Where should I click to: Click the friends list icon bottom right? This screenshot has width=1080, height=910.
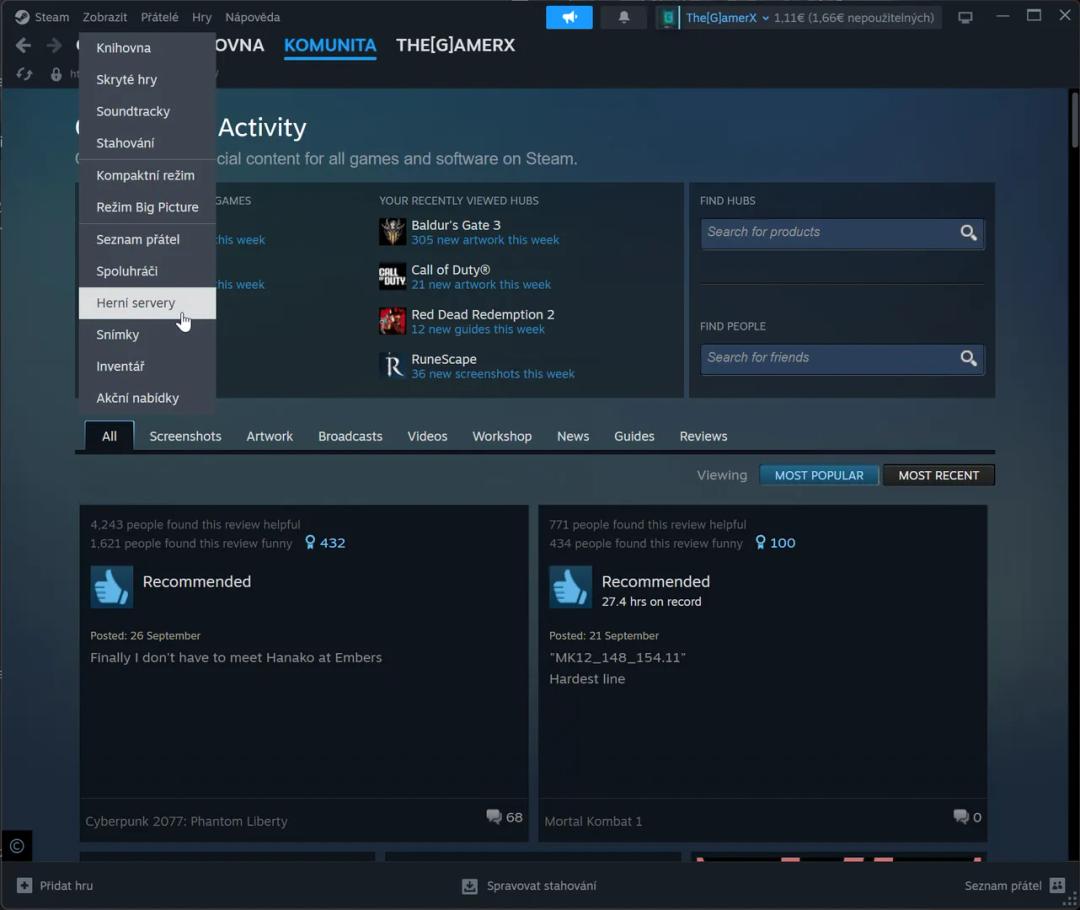1057,885
